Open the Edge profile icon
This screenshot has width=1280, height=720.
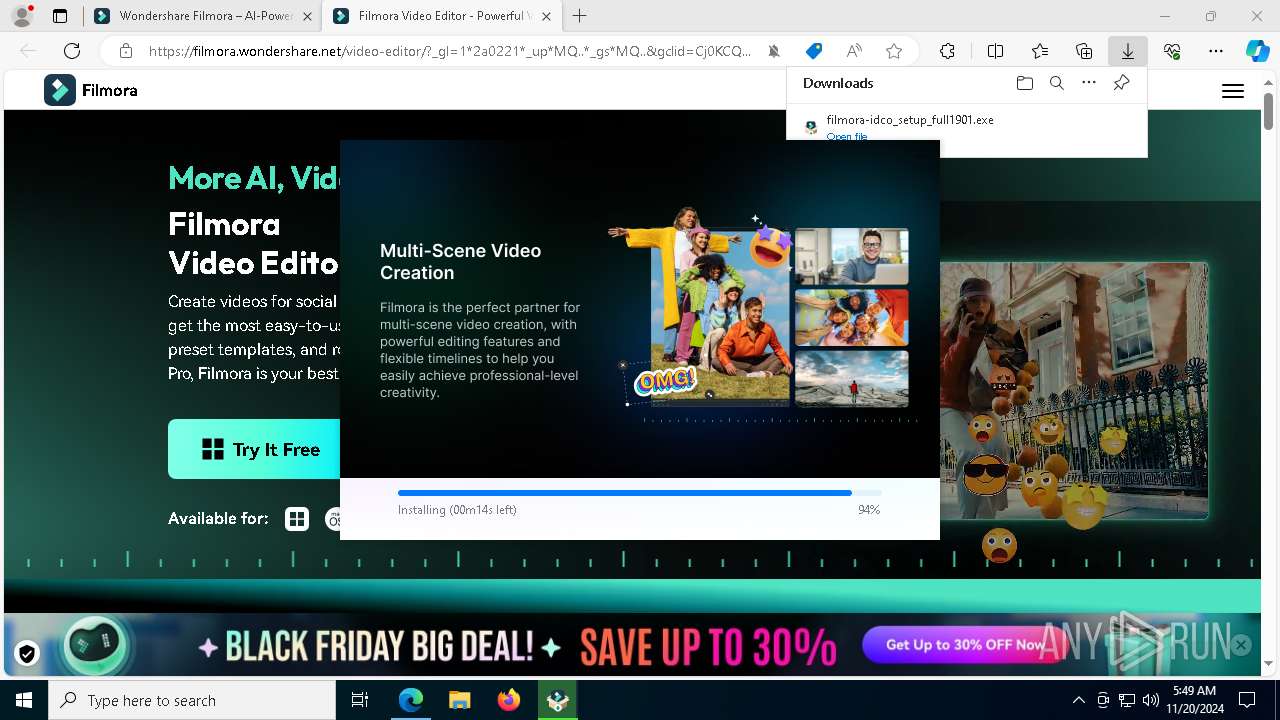(x=22, y=16)
